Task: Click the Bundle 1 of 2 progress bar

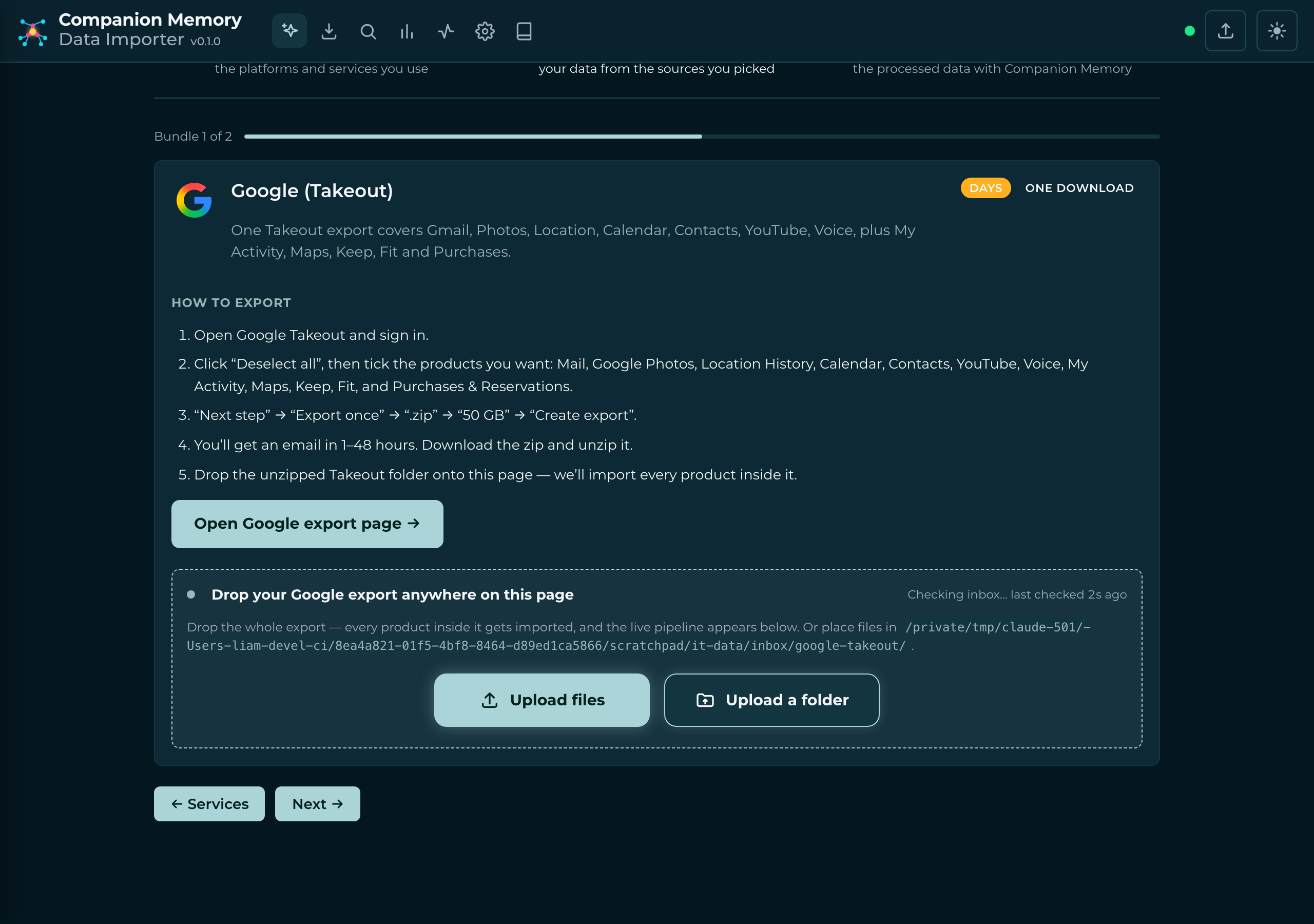Action: (x=702, y=136)
